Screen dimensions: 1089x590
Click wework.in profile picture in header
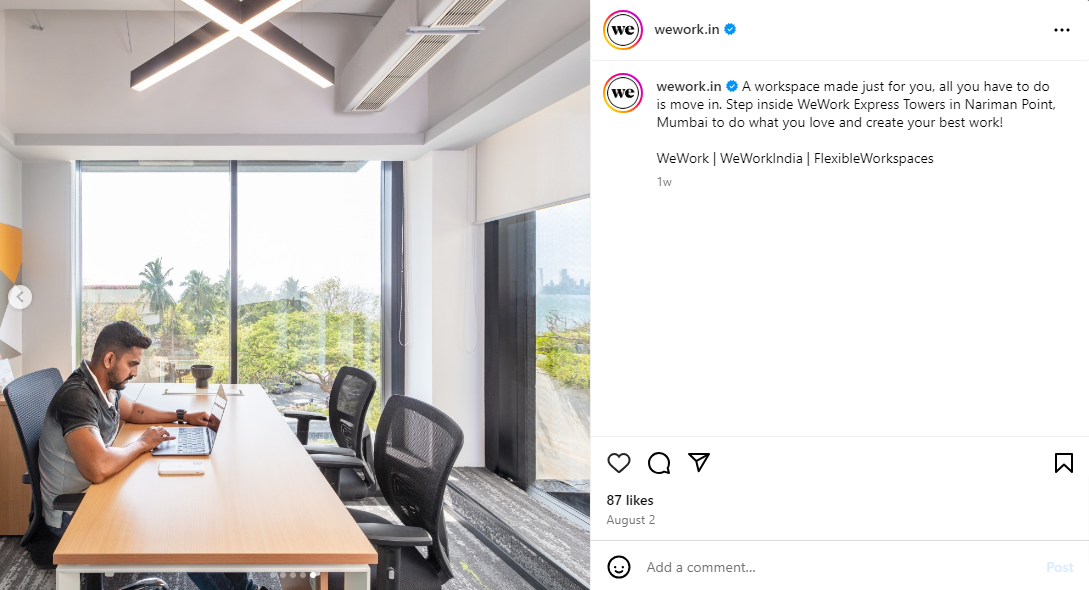(623, 30)
